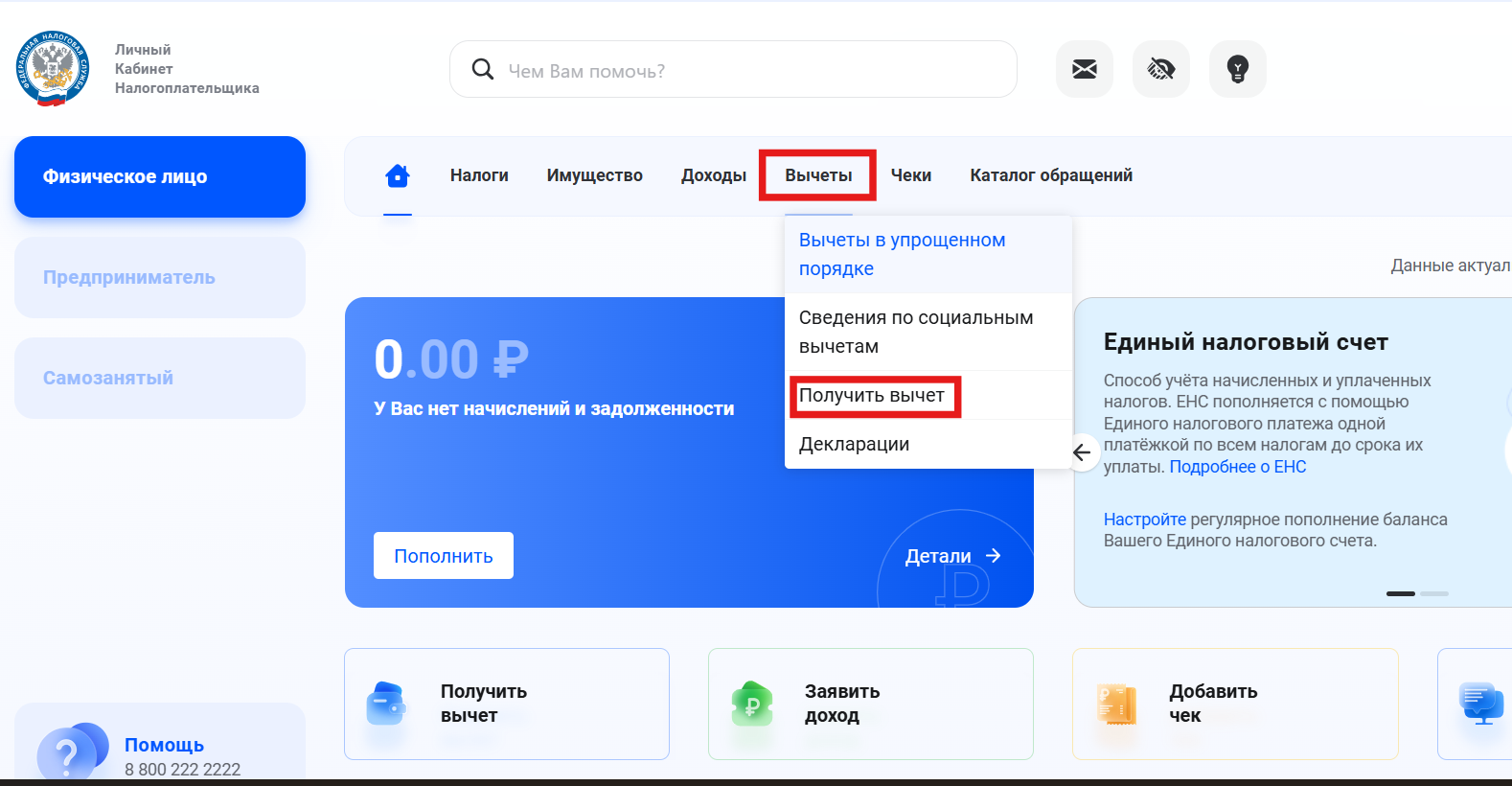This screenshot has width=1512, height=786.
Task: Click the light bulb tips icon
Action: click(x=1237, y=69)
